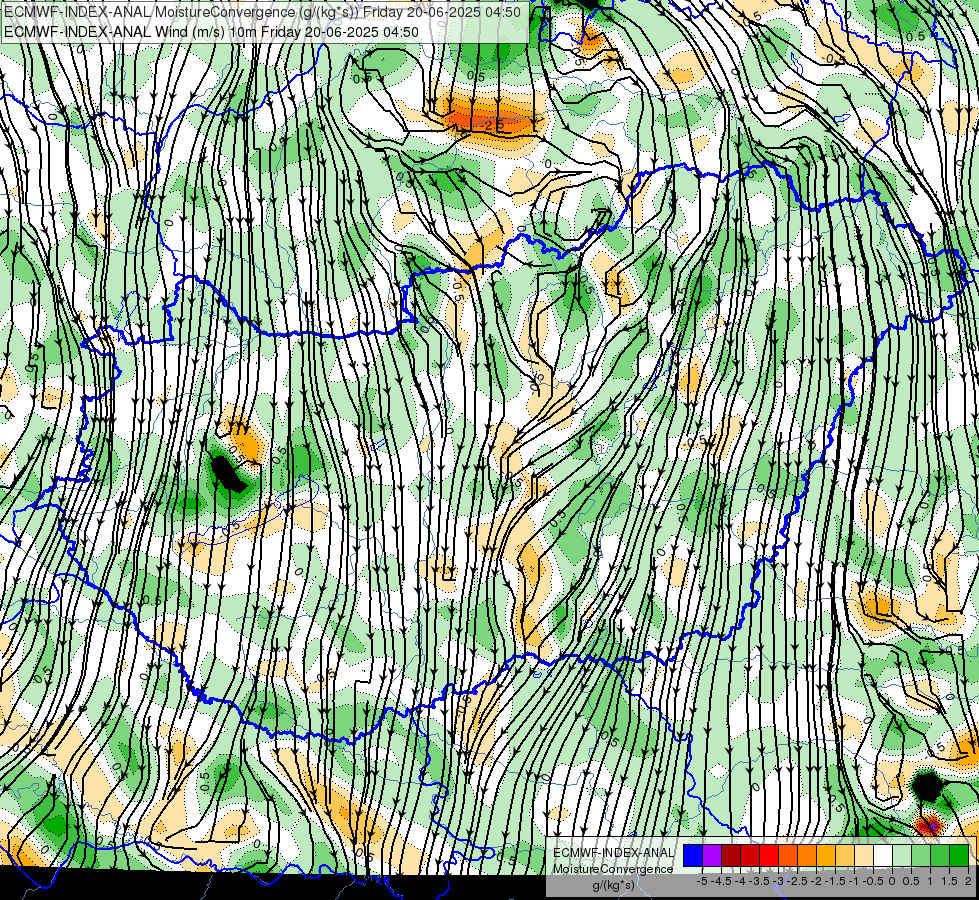The height and width of the screenshot is (900, 979).
Task: Click the blue legend swatch above -5
Action: pos(693,856)
